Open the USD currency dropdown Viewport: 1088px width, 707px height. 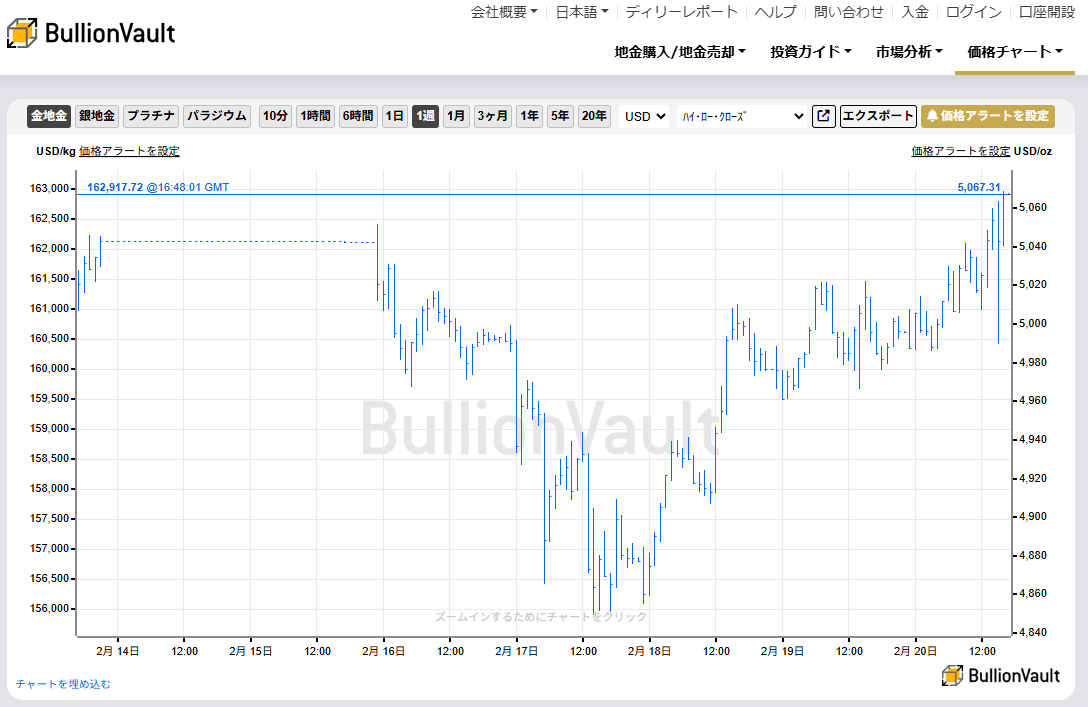[643, 116]
